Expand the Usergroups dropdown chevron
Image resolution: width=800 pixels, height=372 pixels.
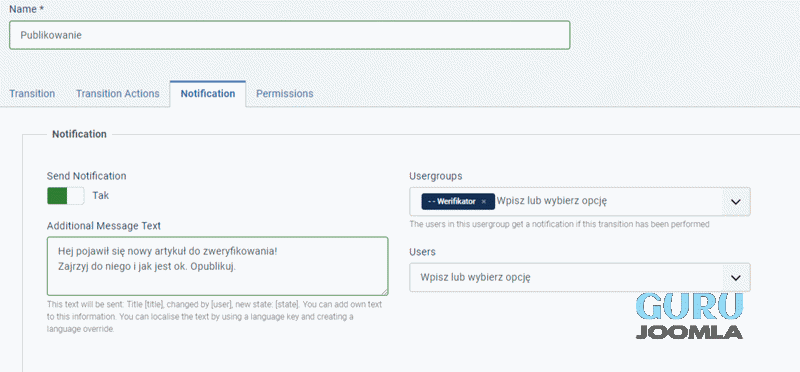point(735,202)
